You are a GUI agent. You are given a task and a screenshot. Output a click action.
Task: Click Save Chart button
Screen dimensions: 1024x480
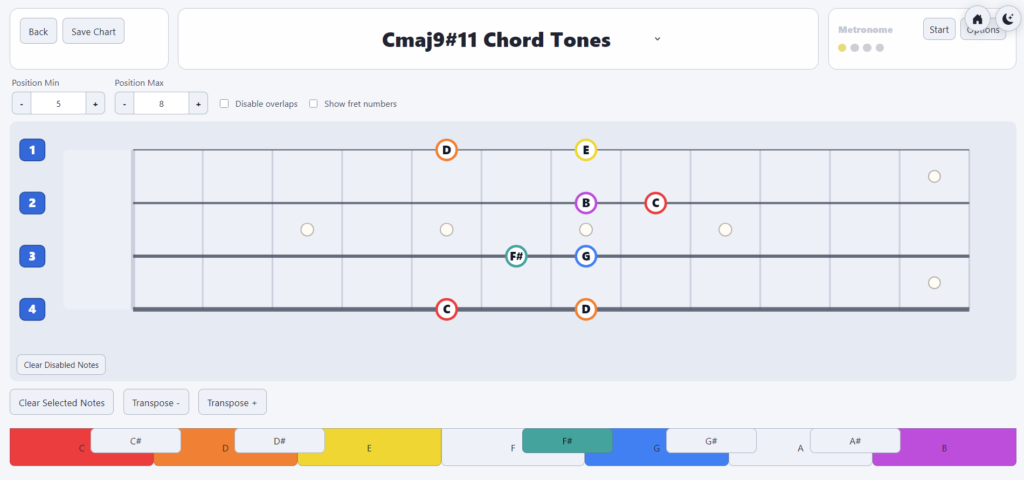pyautogui.click(x=93, y=31)
